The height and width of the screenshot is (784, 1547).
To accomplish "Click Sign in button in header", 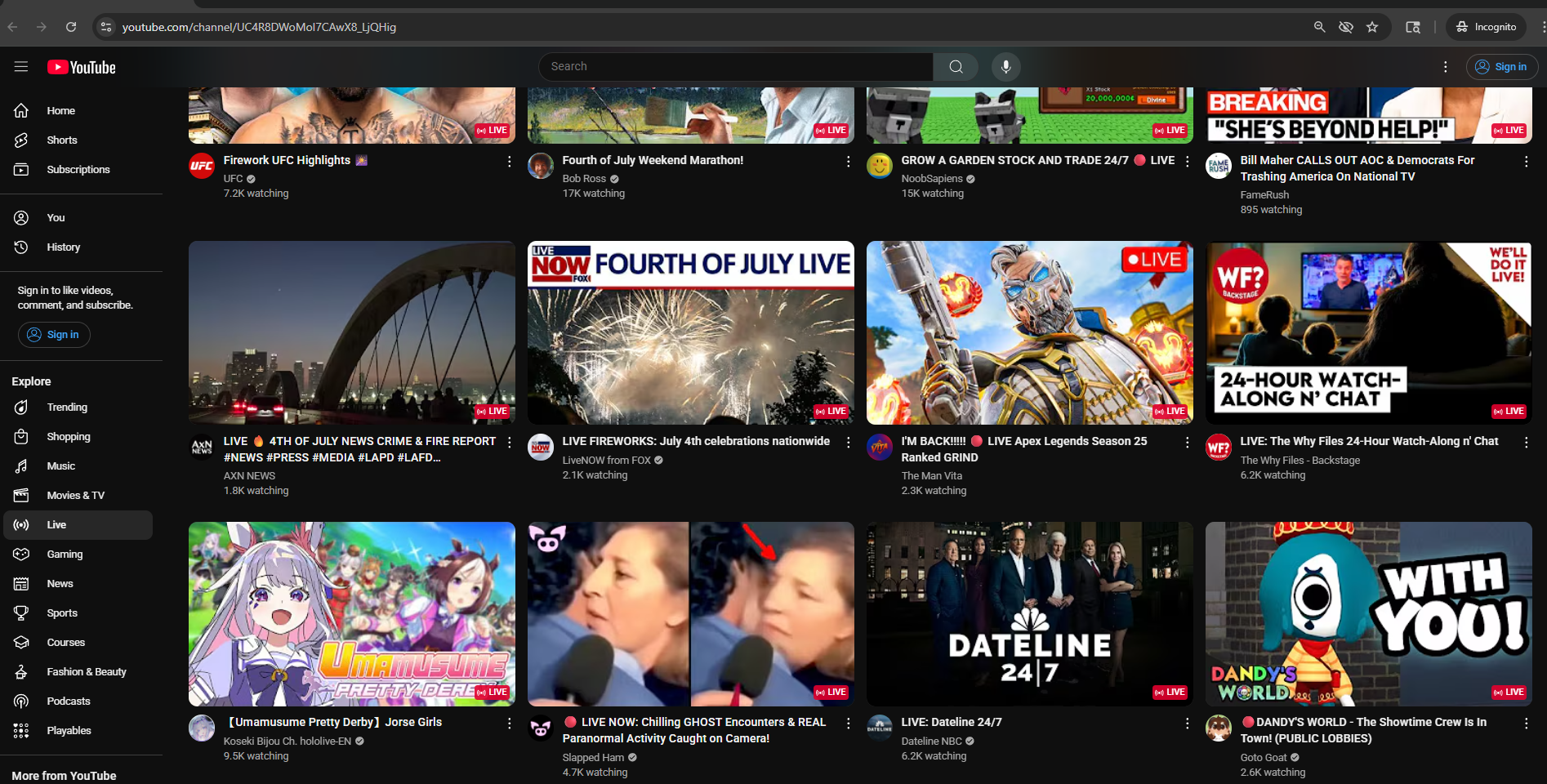I will tap(1501, 67).
